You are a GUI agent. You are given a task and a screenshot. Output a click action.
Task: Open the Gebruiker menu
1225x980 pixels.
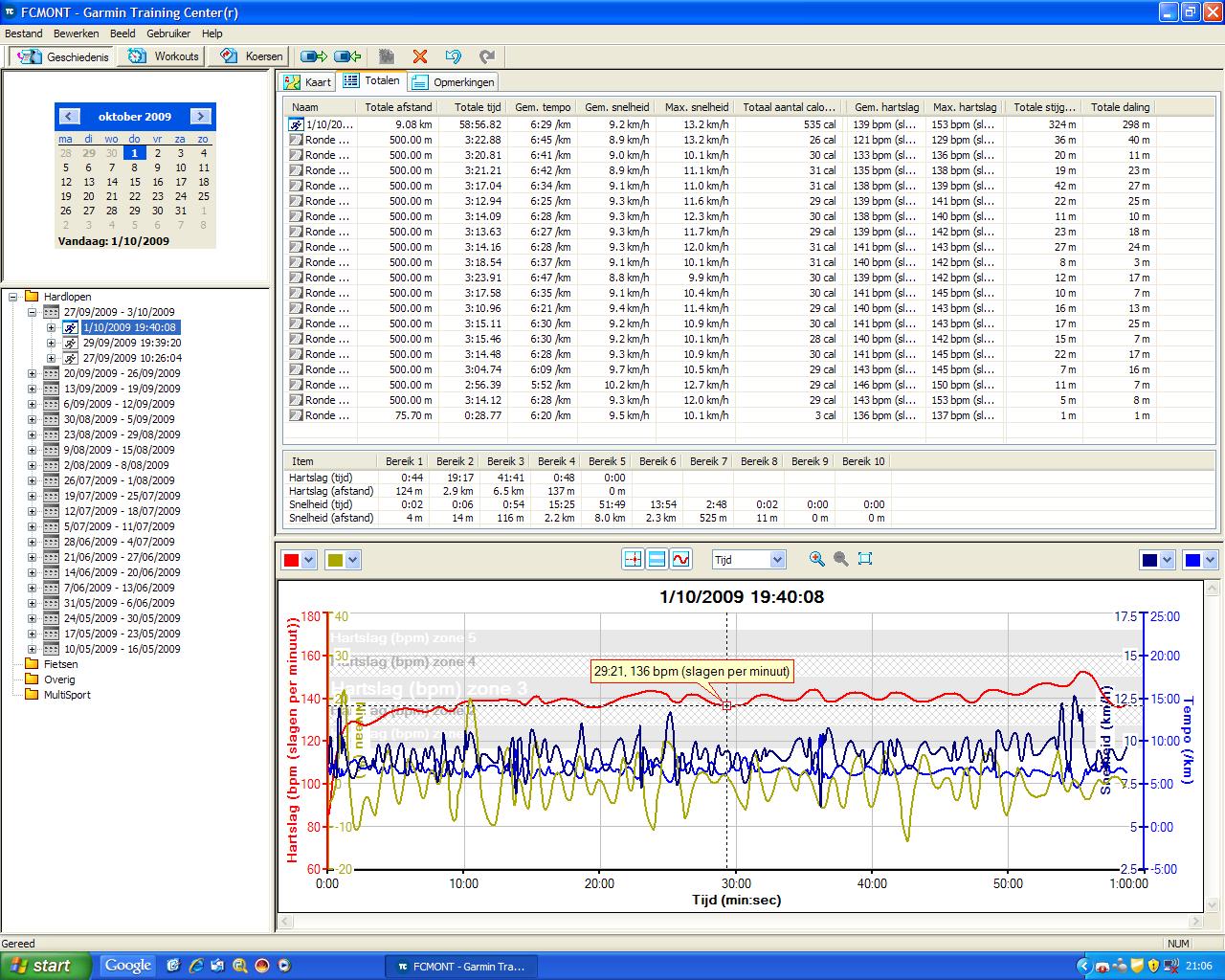coord(168,33)
